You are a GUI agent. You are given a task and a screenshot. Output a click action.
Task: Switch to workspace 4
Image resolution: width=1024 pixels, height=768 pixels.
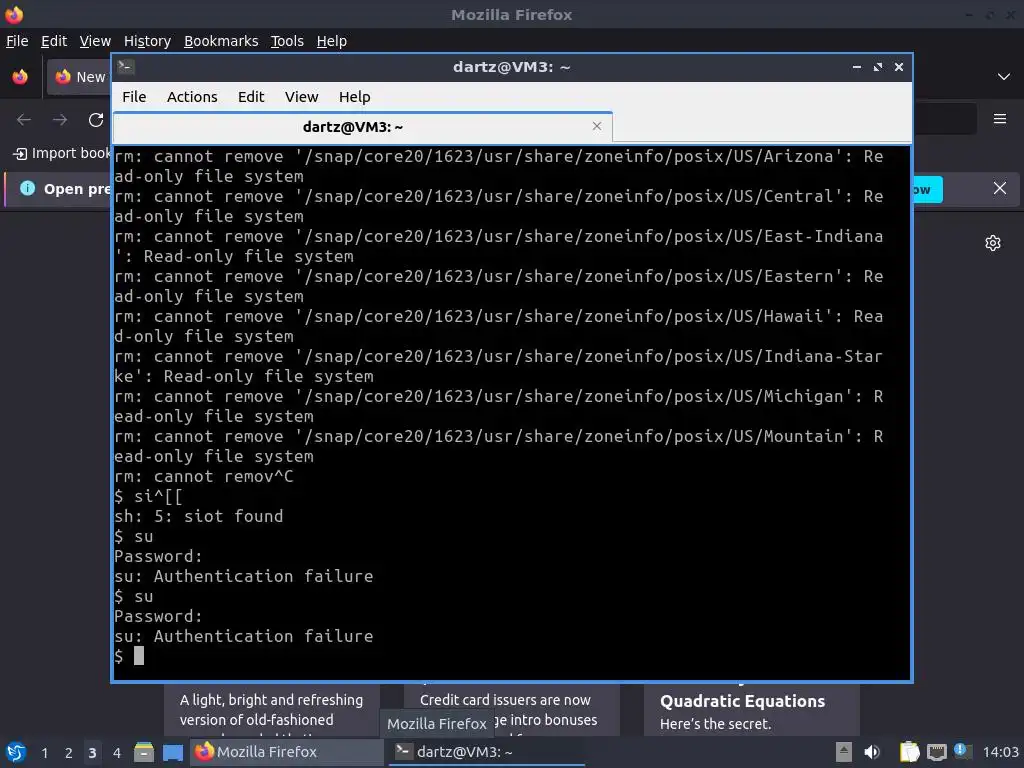pos(116,753)
